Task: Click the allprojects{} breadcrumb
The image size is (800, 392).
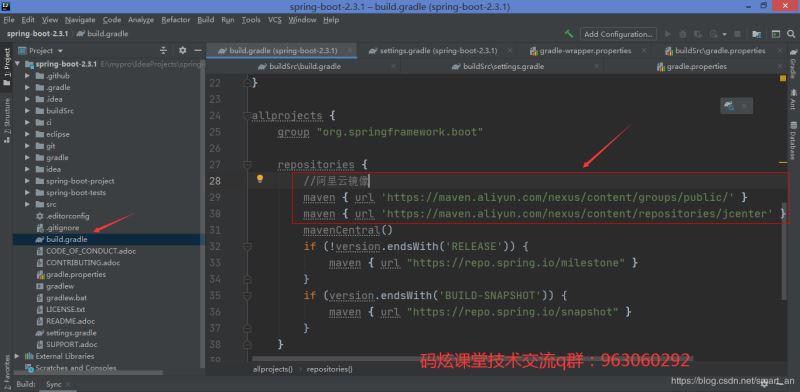Action: [273, 369]
